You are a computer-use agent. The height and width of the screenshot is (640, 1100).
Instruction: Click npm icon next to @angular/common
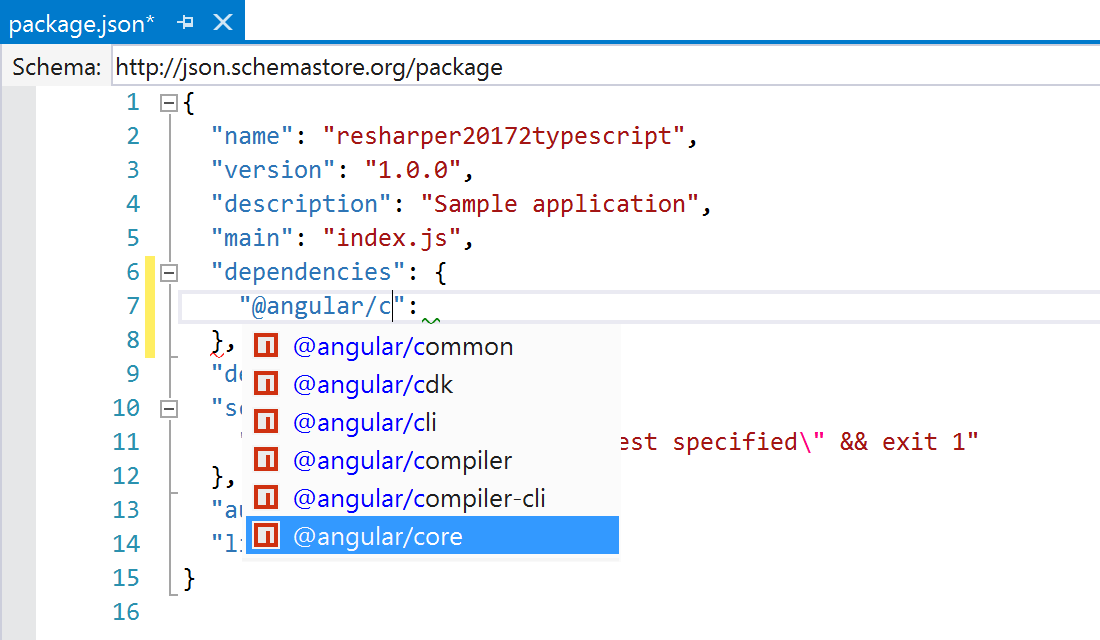(265, 345)
